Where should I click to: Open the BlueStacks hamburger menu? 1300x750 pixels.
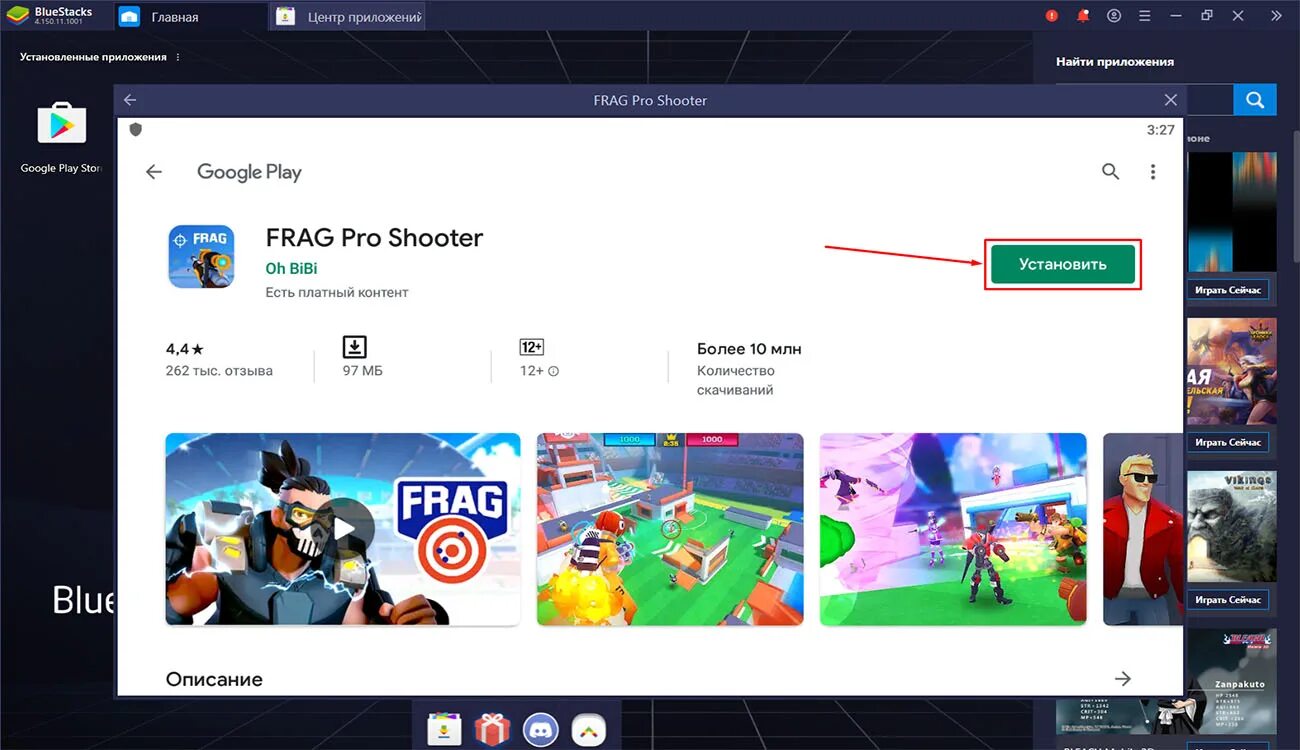(x=1145, y=16)
